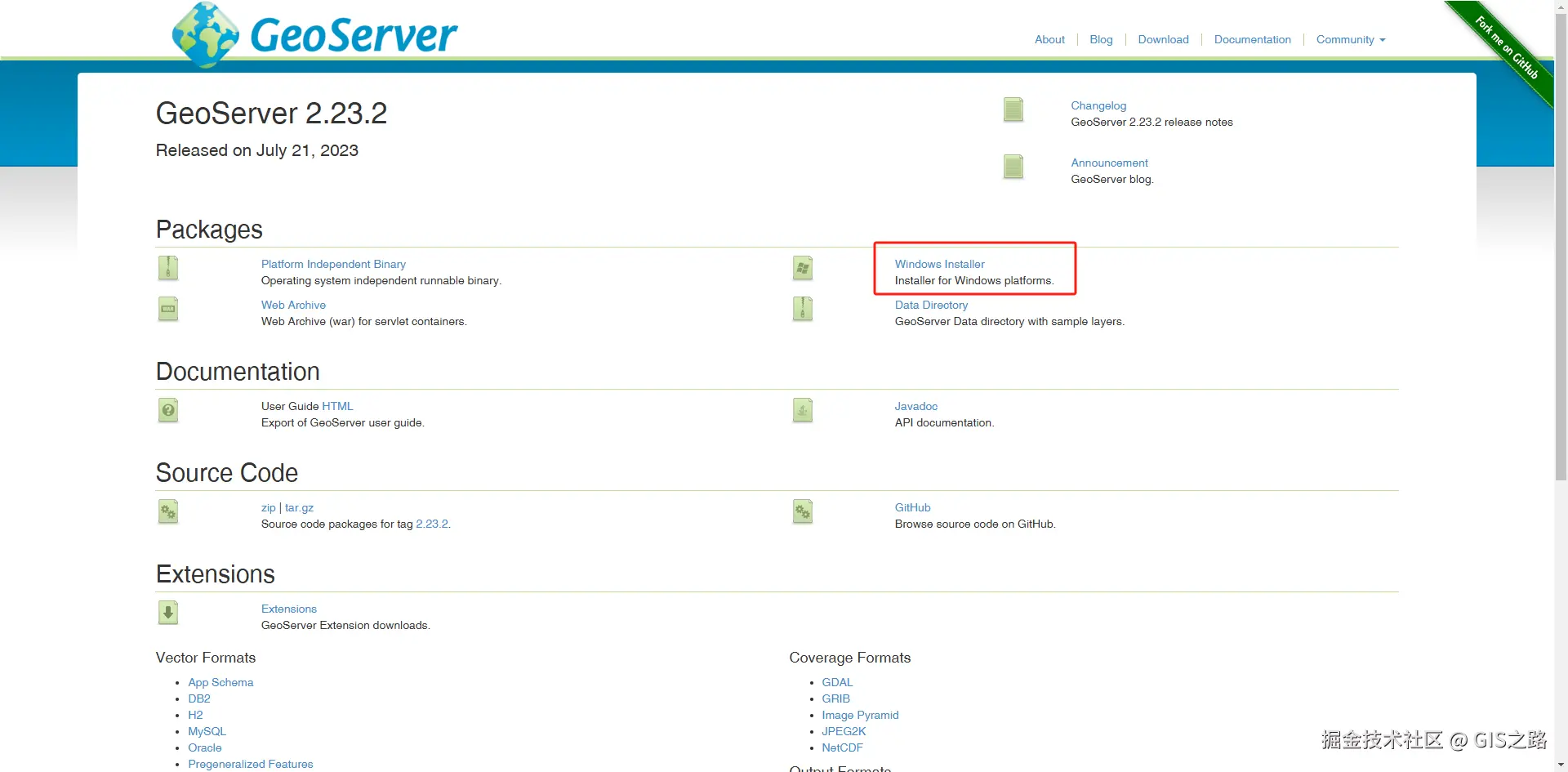This screenshot has height=772, width=1568.
Task: Click the Extensions download arrow icon
Action: (168, 613)
